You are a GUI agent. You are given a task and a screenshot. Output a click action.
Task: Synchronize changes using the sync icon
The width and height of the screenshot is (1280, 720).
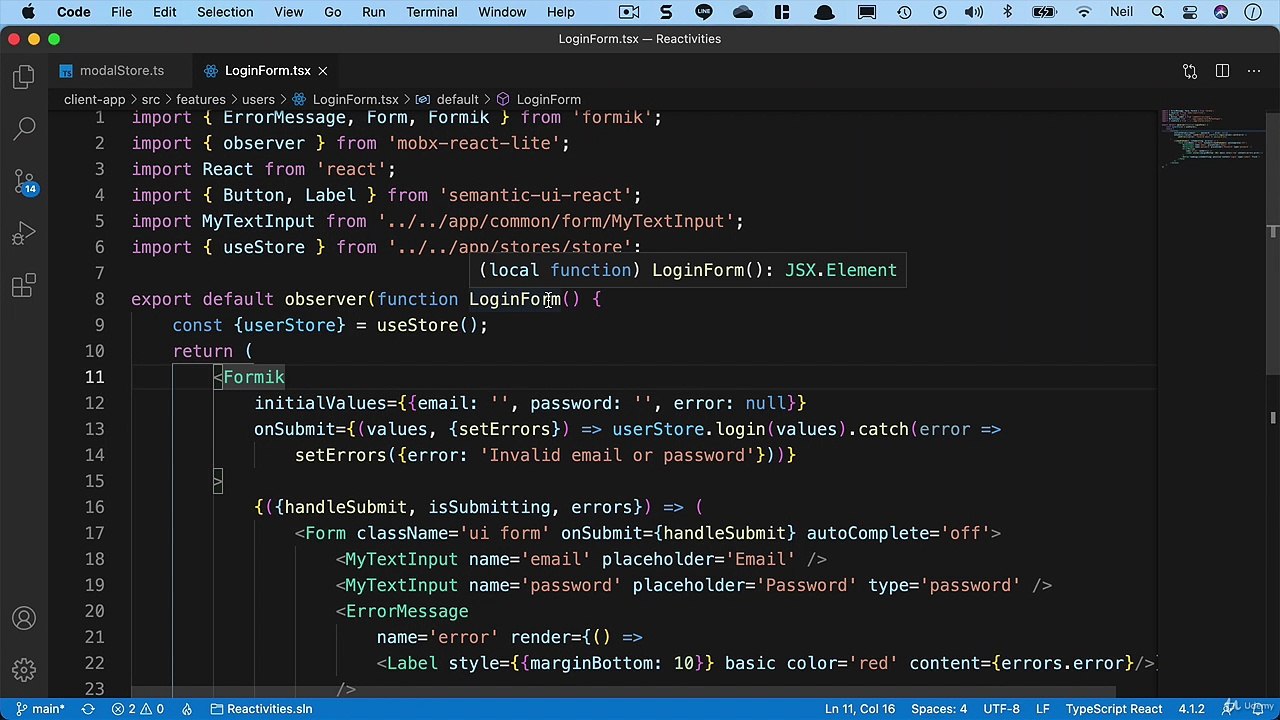click(88, 709)
